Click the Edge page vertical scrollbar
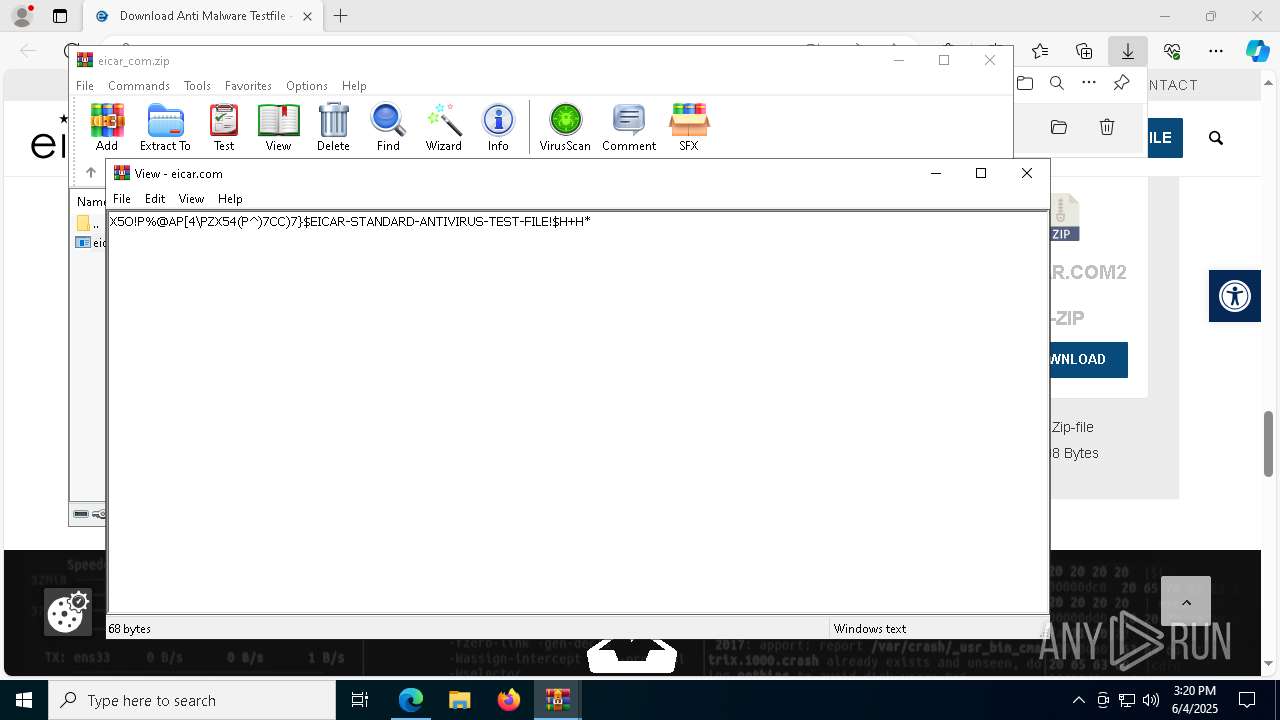Screen dimensions: 1280x720 pos(1269,444)
